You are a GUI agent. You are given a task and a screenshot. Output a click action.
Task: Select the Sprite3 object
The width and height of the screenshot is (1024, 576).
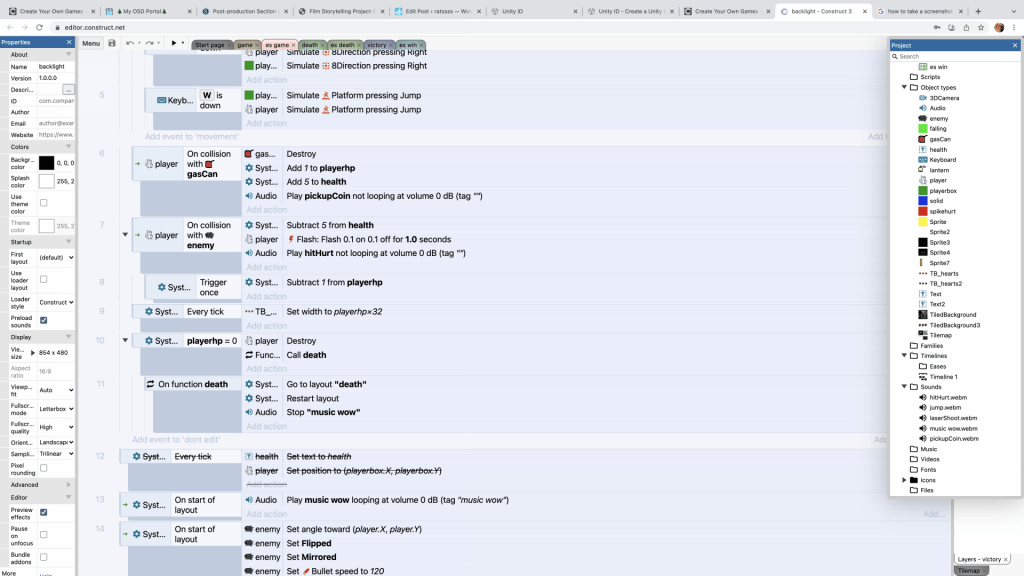[940, 242]
